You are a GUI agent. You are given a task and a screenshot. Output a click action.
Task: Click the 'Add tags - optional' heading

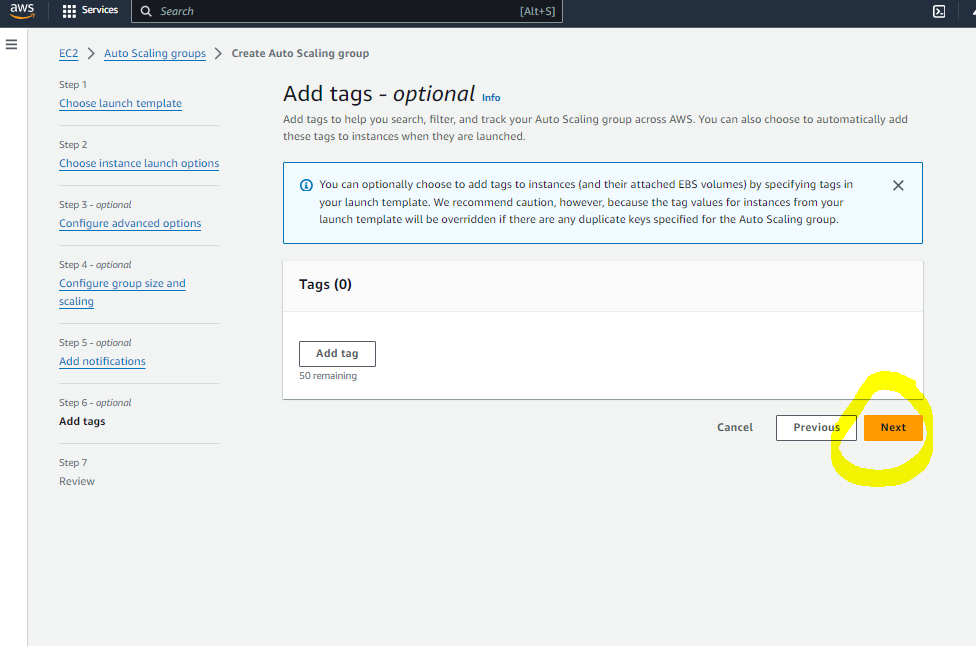click(x=379, y=94)
